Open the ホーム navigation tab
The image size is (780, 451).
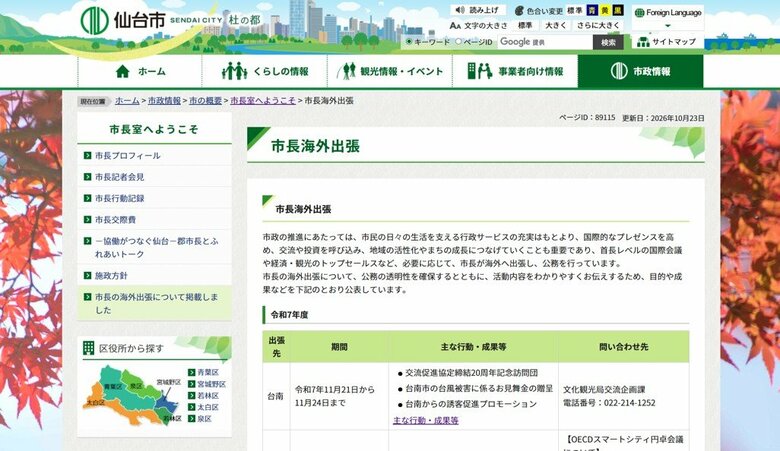pyautogui.click(x=140, y=71)
